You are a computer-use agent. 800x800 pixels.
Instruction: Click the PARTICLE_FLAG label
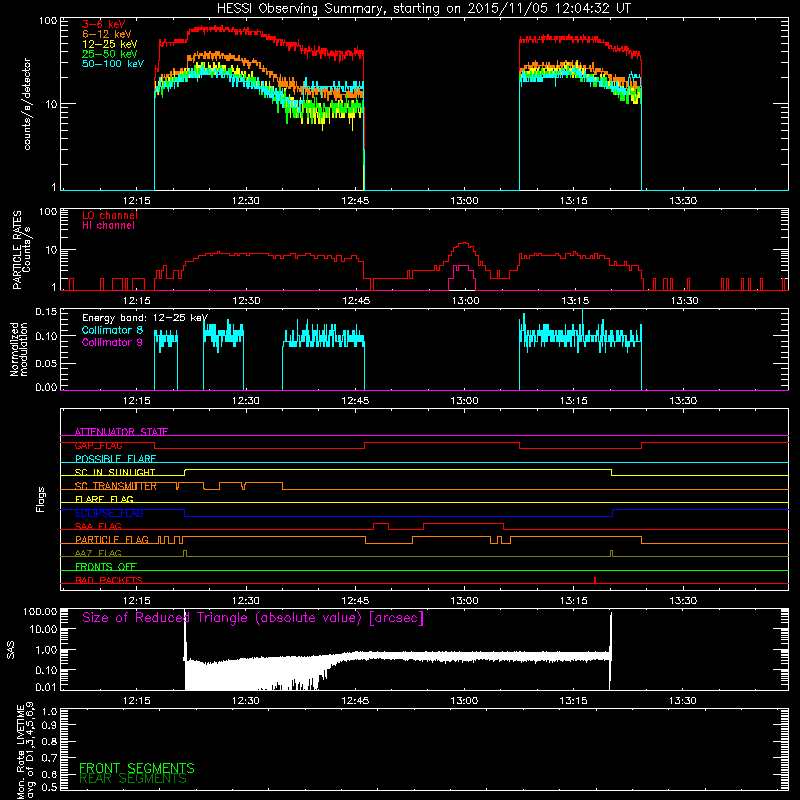pos(112,539)
